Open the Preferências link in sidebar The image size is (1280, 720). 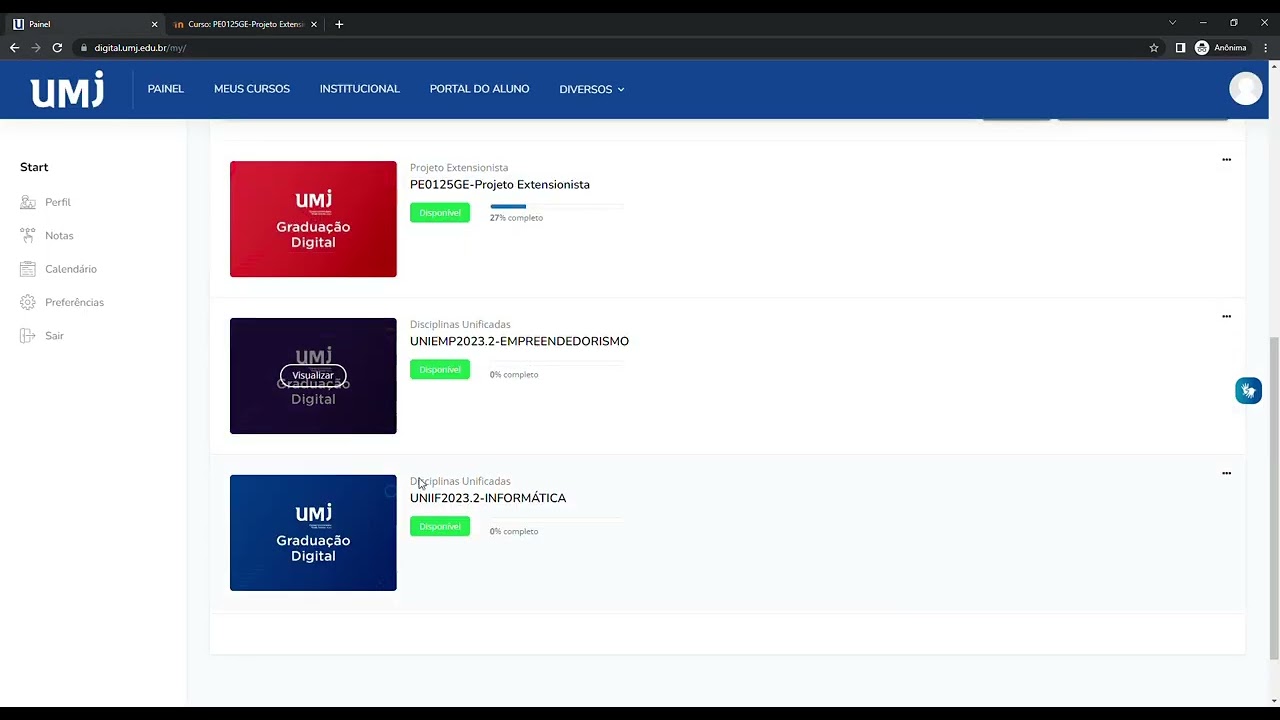click(x=74, y=302)
